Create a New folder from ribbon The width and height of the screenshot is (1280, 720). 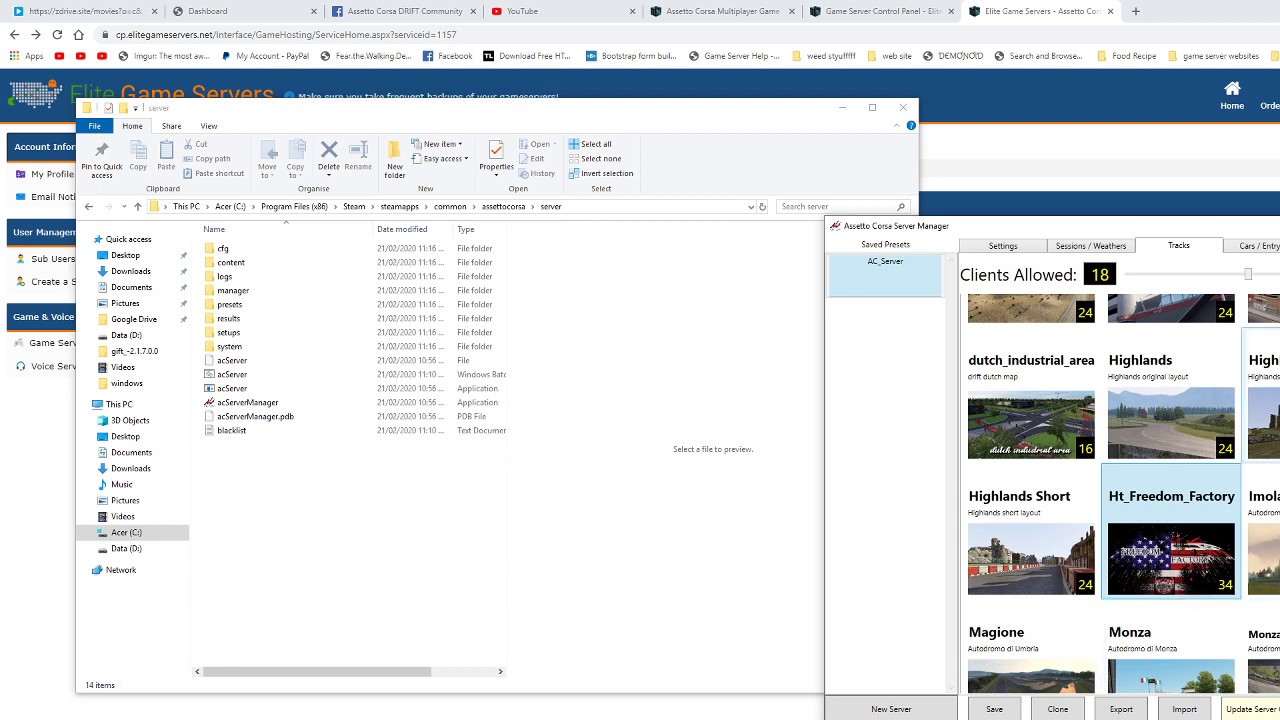[x=395, y=159]
